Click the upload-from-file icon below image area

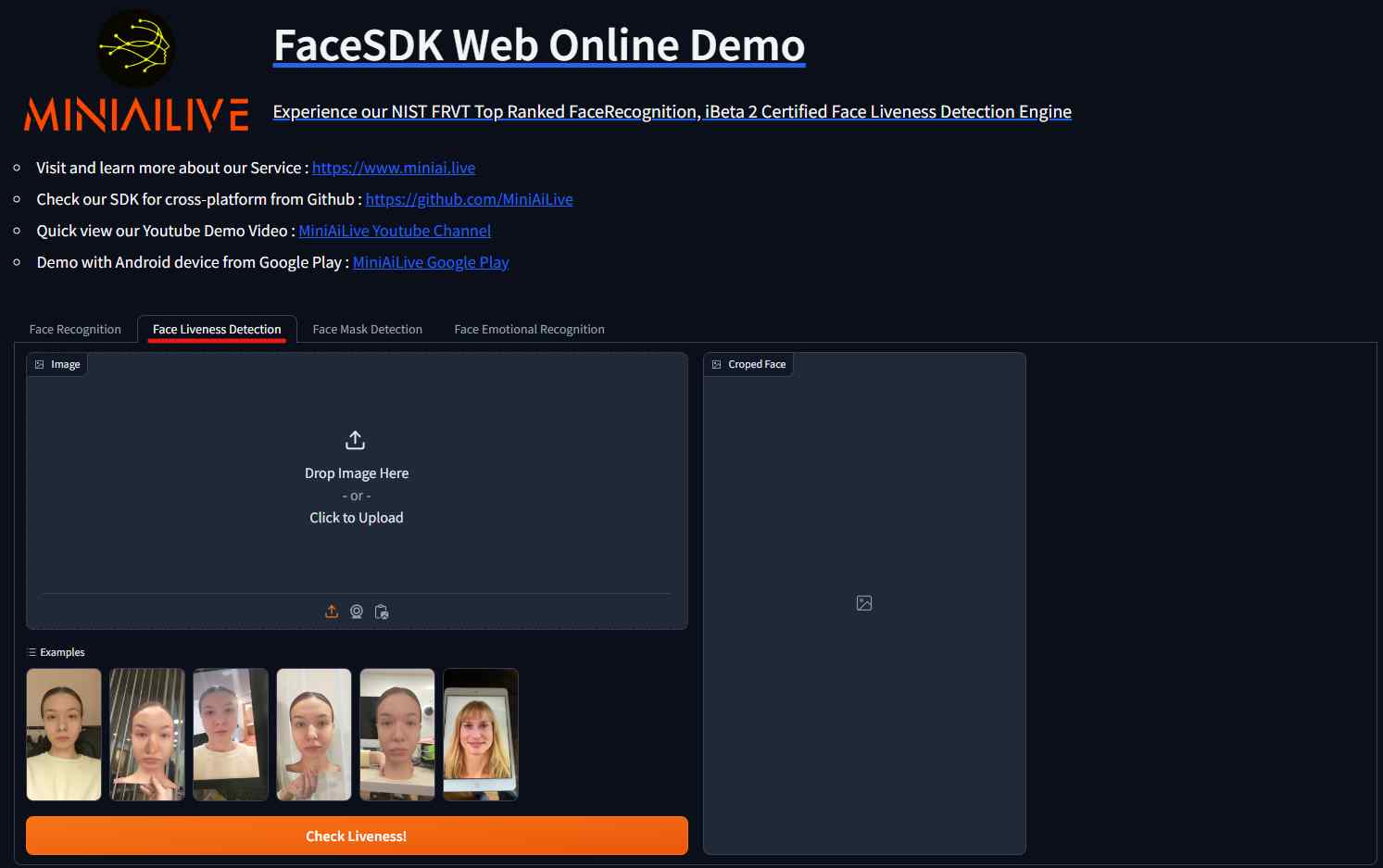point(332,611)
